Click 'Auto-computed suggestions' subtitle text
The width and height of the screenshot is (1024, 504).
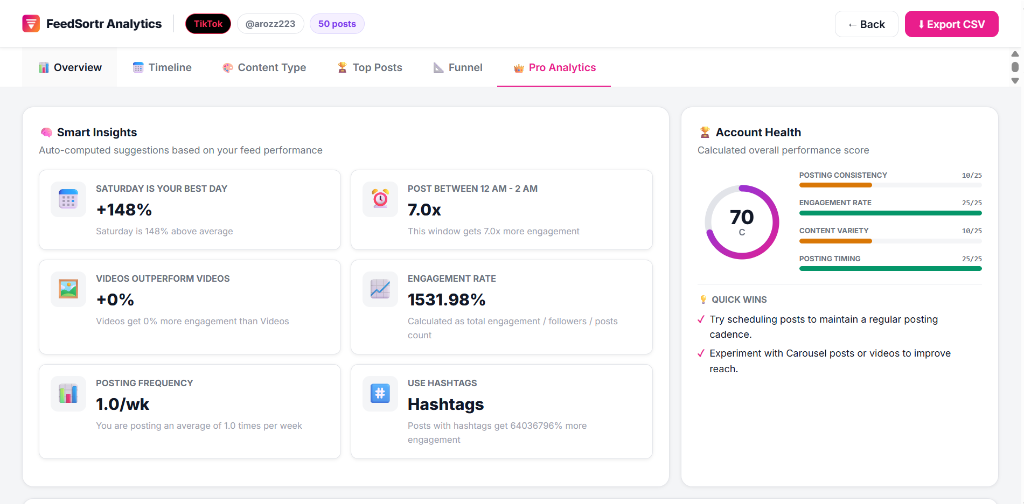coord(181,150)
